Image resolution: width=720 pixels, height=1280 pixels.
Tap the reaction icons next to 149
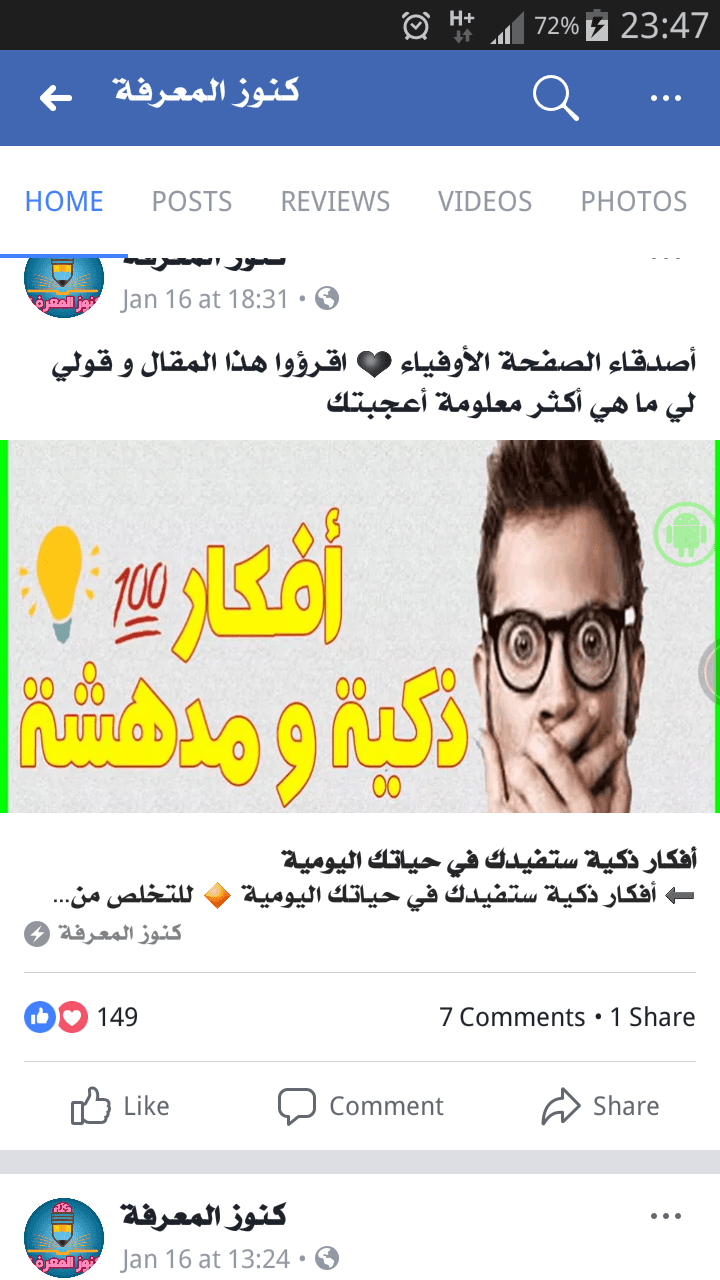pos(56,1018)
